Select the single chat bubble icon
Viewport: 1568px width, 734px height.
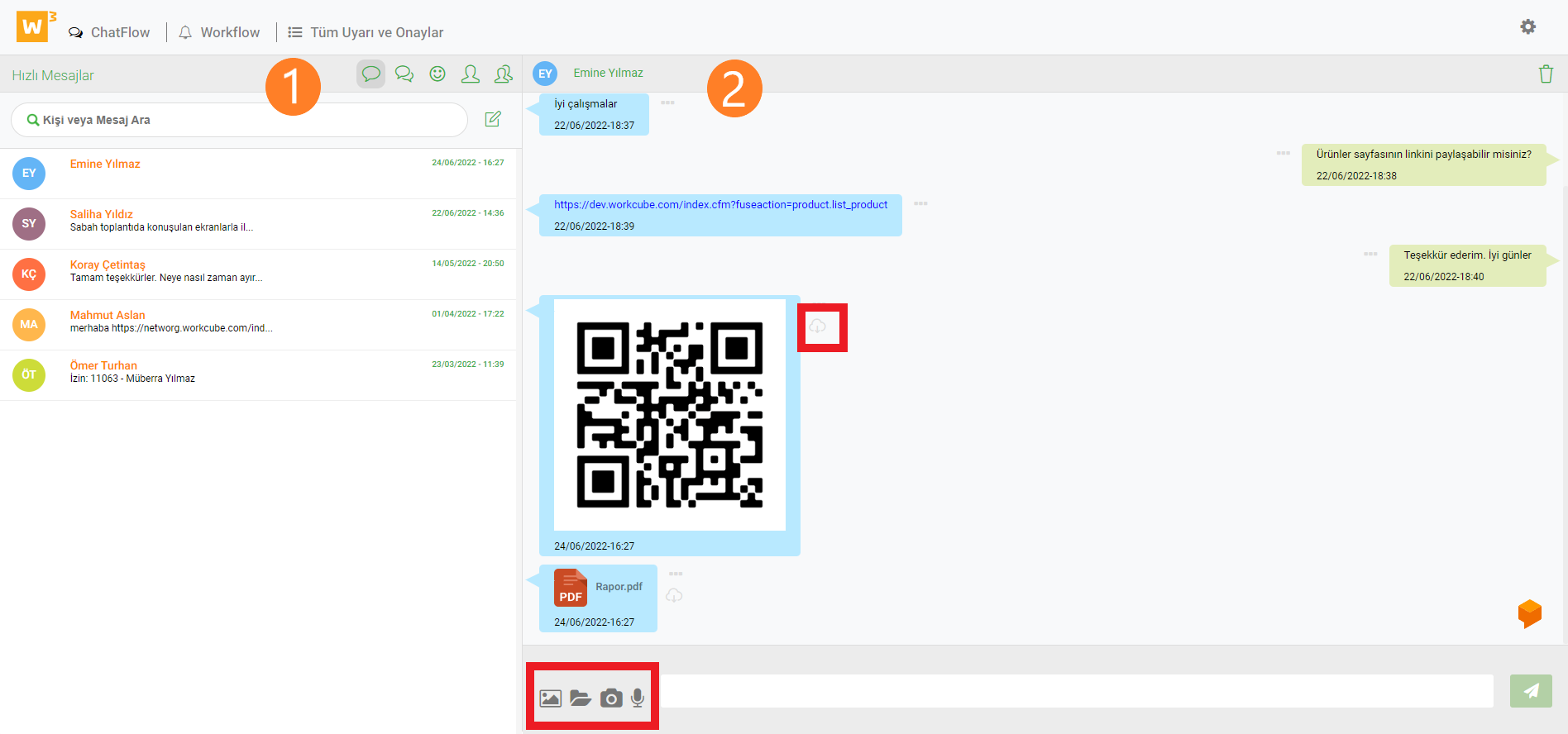[371, 74]
